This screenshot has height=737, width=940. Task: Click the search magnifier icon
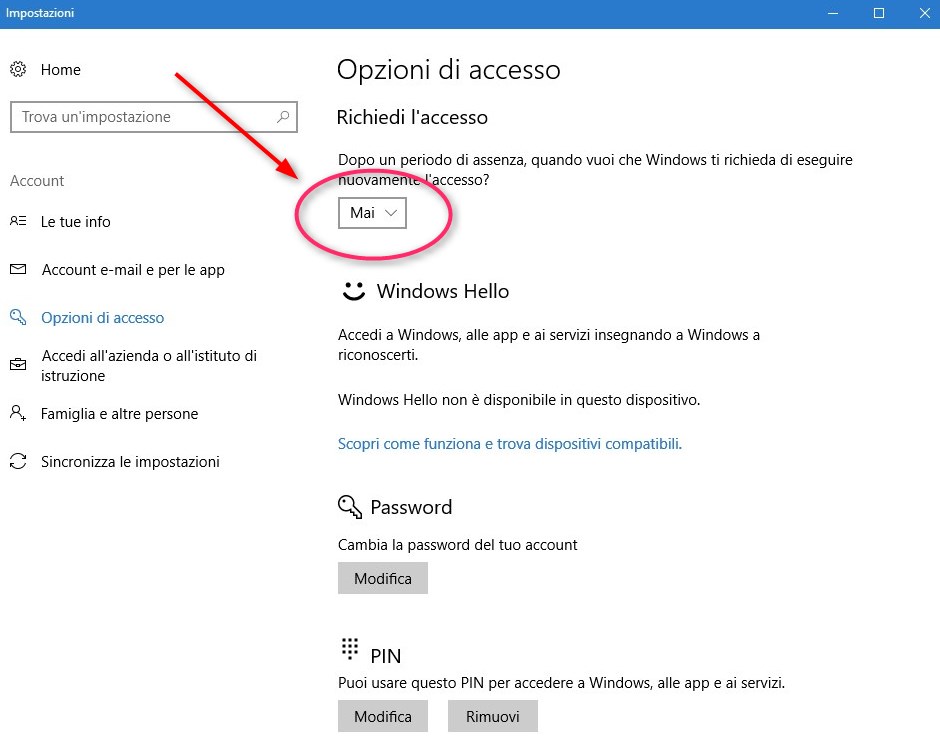point(283,116)
